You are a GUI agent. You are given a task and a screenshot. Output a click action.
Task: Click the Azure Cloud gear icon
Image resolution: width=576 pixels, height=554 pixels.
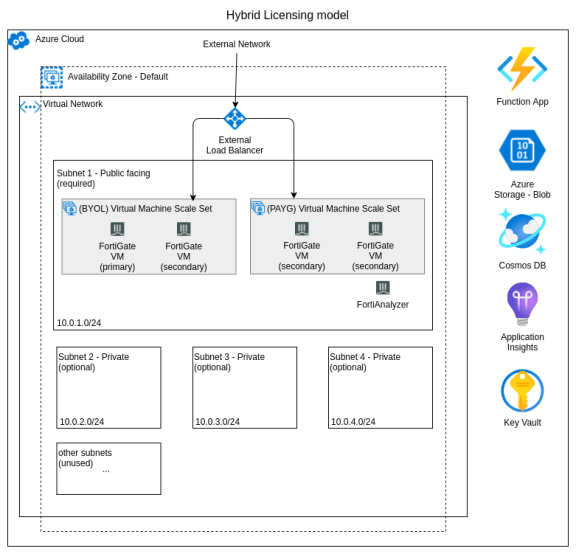[x=19, y=40]
